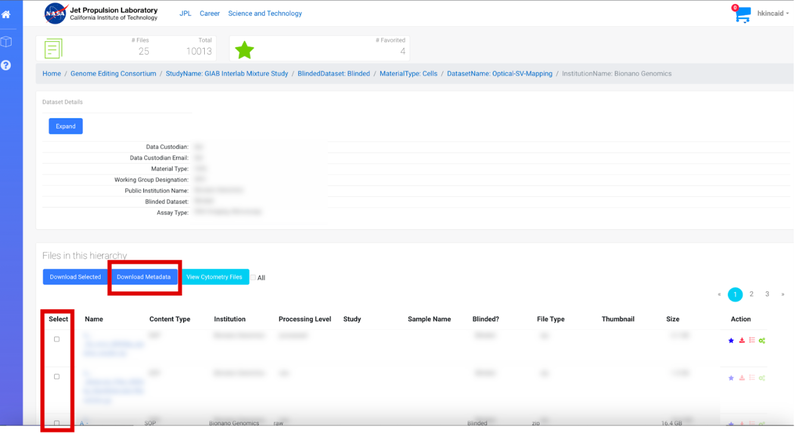800x434 pixels.
Task: Open Science and Technology menu link
Action: point(265,14)
